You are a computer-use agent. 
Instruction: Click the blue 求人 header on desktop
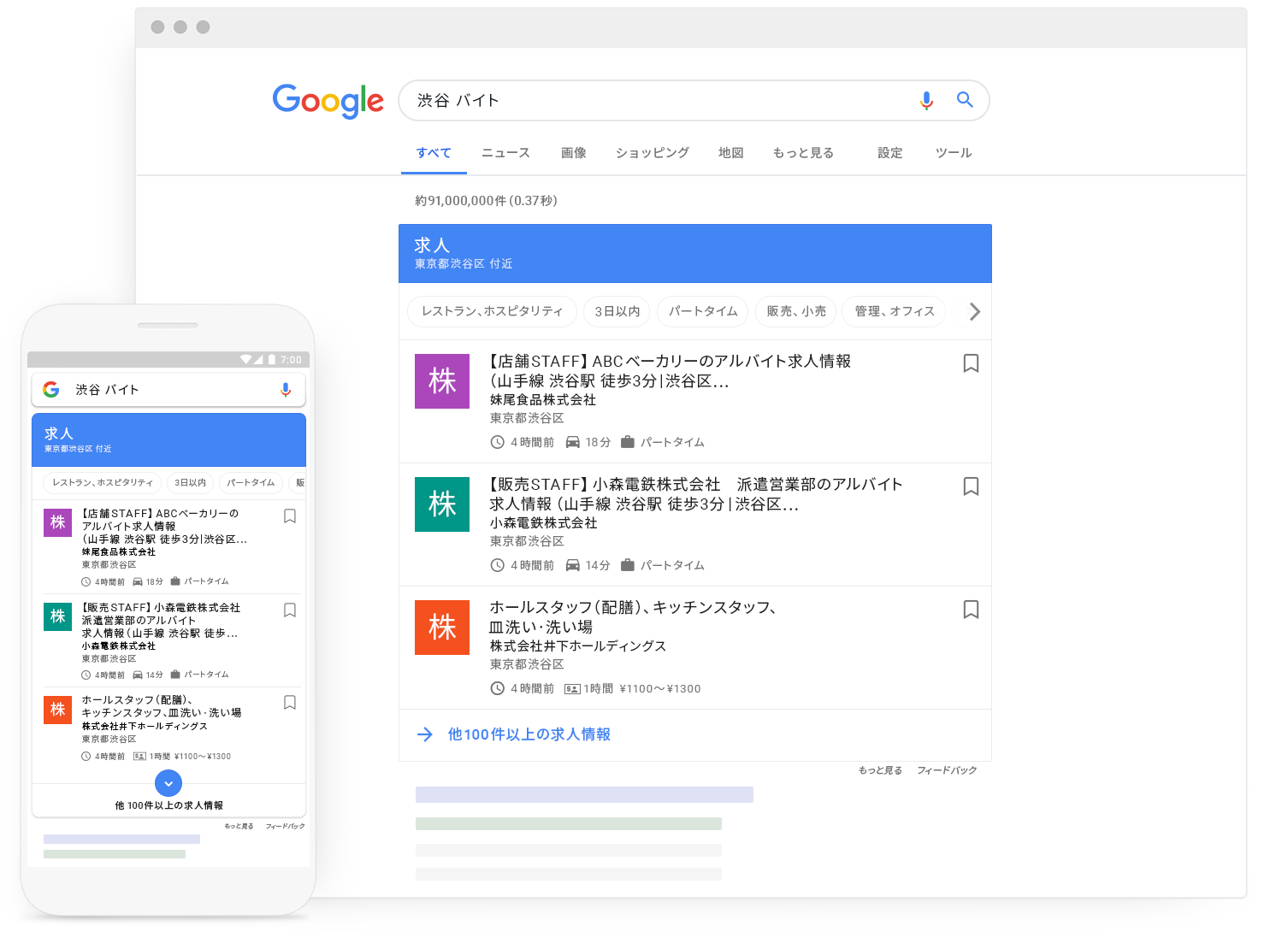[695, 254]
